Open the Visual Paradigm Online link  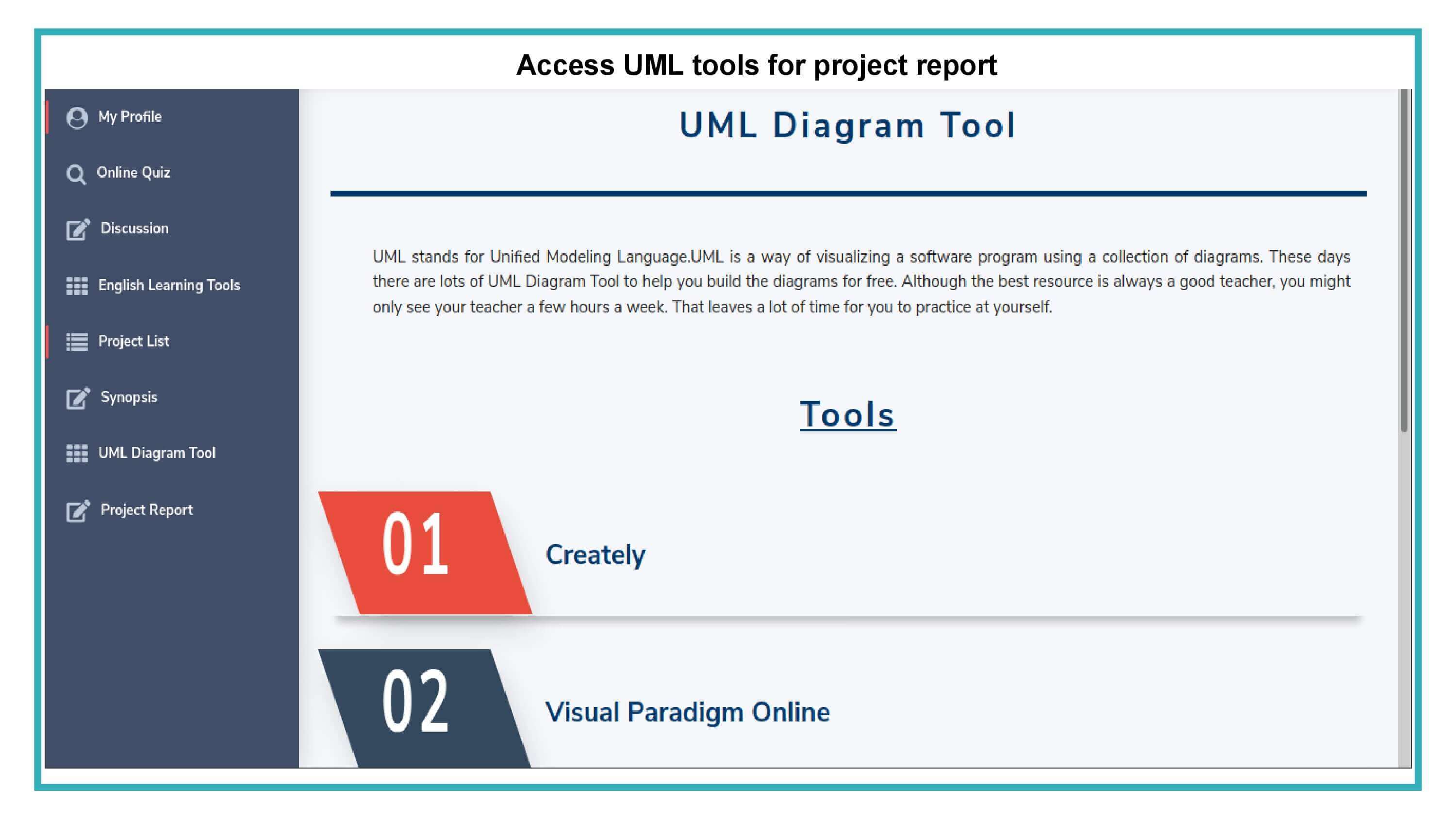687,712
